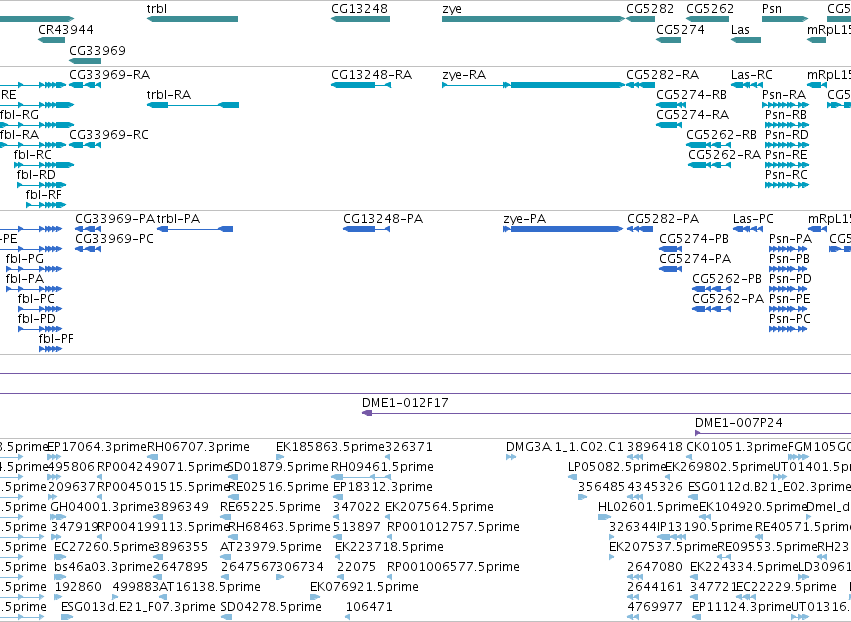
Task: Click the SD01879.5prime EST label
Action: click(277, 467)
